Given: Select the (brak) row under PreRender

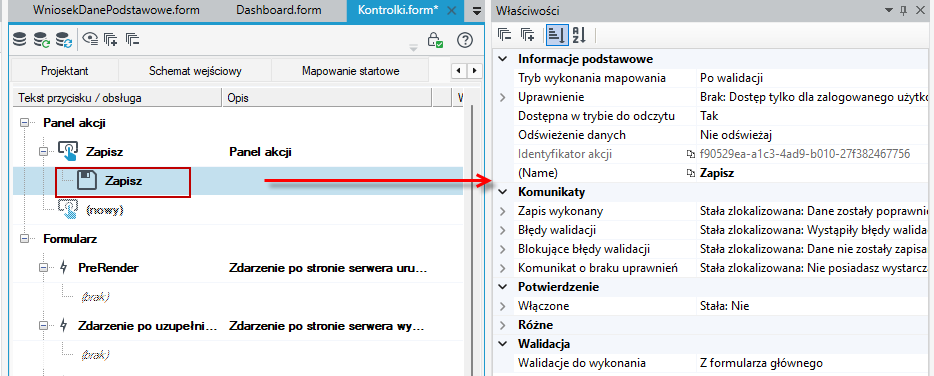Looking at the screenshot, I should [238, 297].
